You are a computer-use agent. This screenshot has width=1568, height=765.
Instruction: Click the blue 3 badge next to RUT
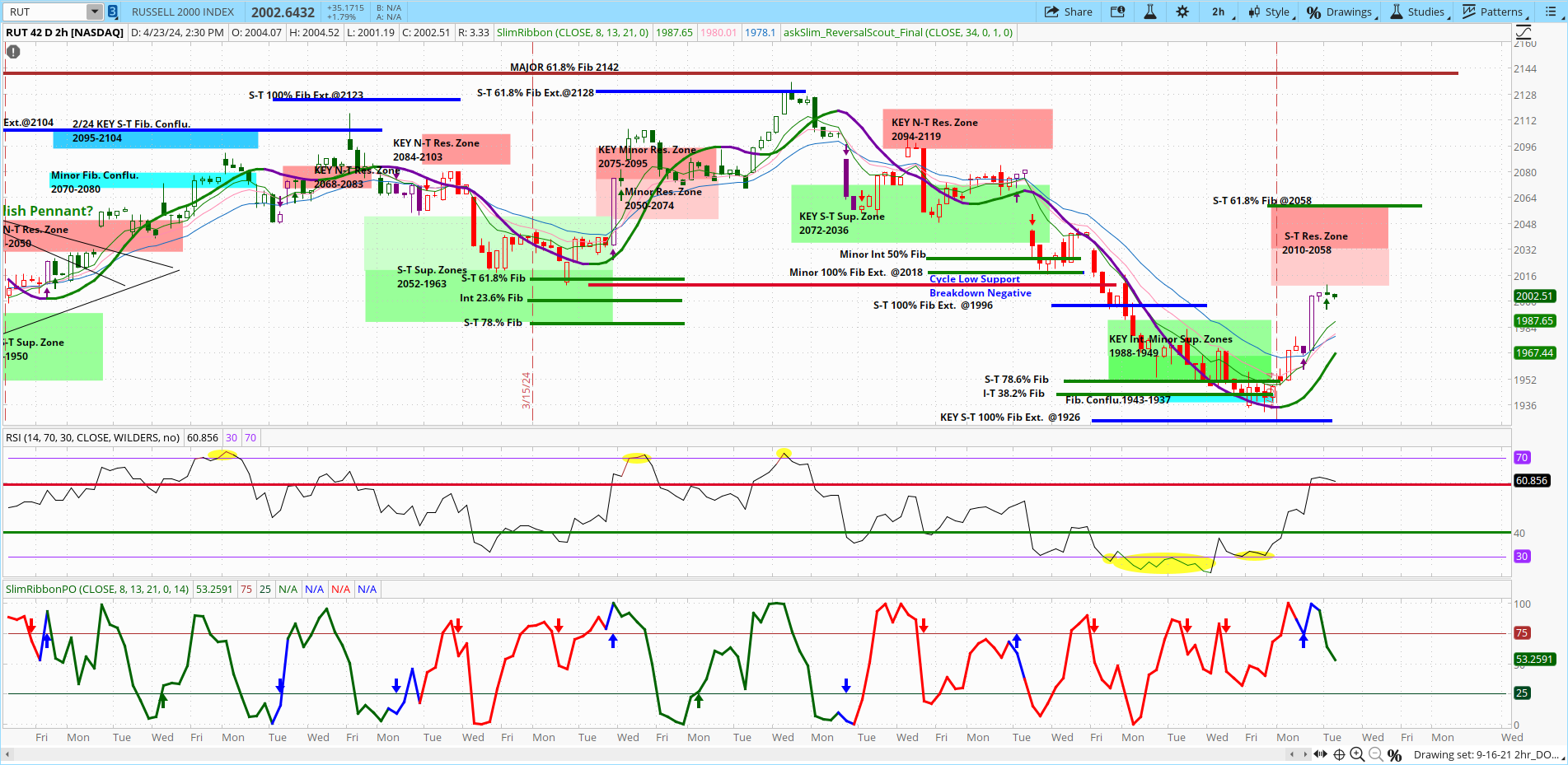[111, 12]
